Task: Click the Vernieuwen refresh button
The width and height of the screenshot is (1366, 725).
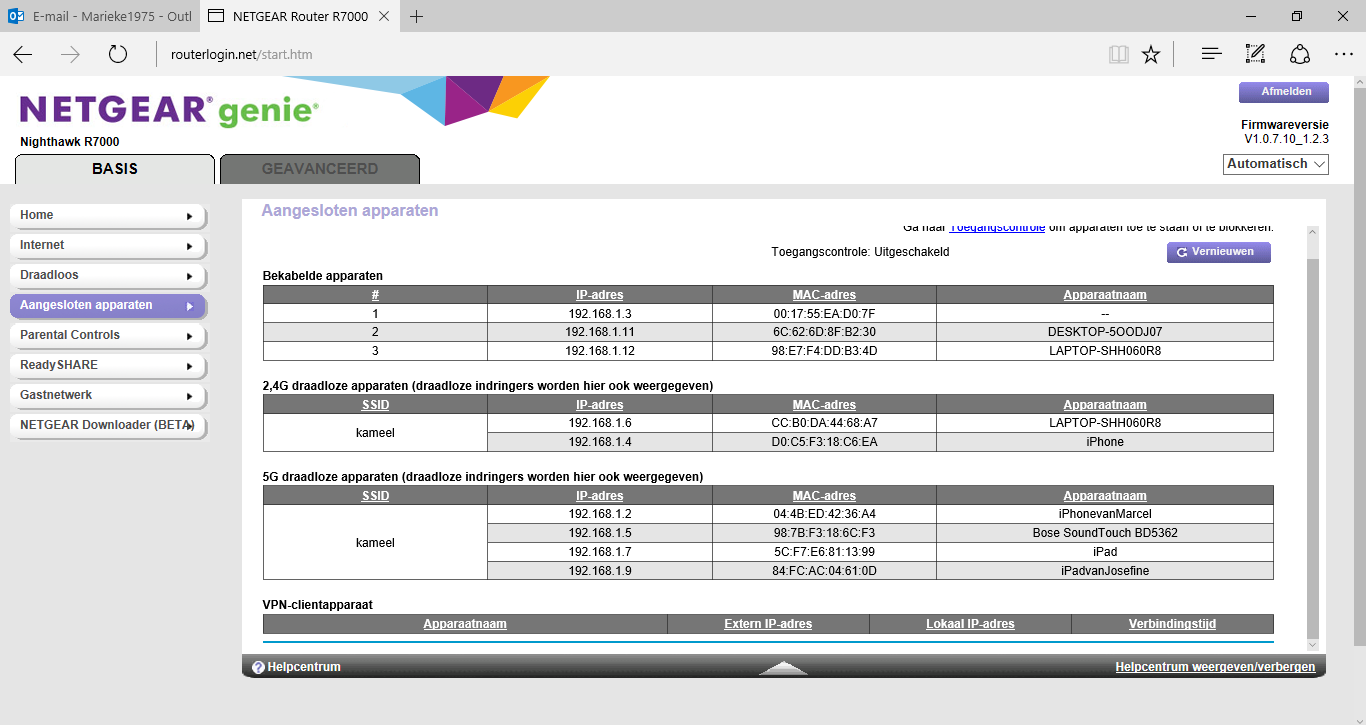Action: click(x=1218, y=252)
